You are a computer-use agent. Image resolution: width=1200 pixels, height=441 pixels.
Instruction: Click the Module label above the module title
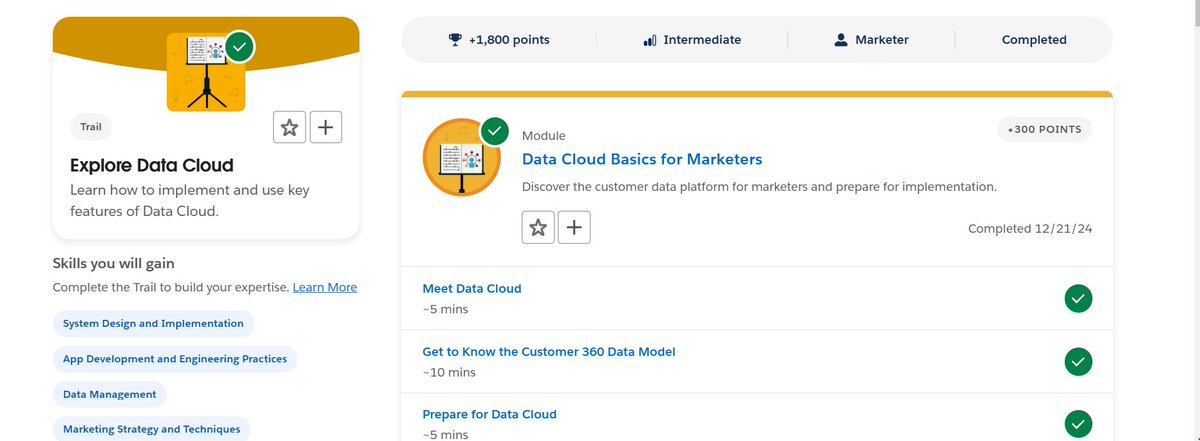[x=544, y=135]
